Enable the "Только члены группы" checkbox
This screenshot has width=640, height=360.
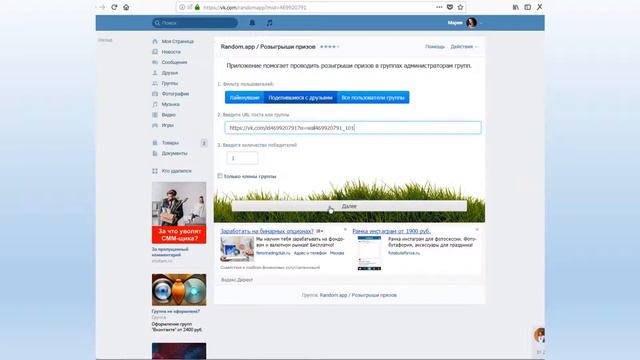pyautogui.click(x=220, y=176)
